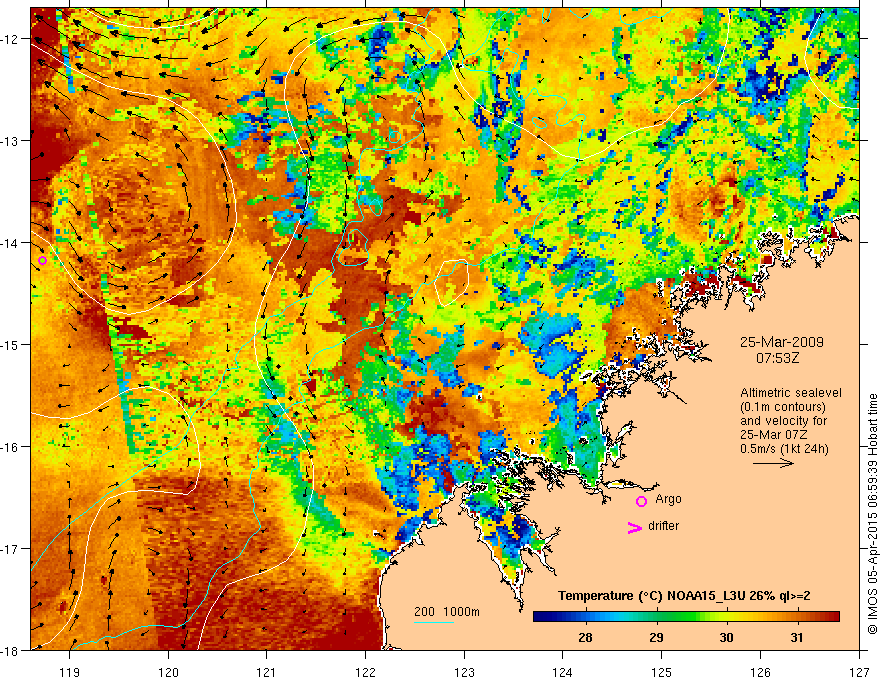
Task: Click the longitude axis label 126
Action: point(760,672)
